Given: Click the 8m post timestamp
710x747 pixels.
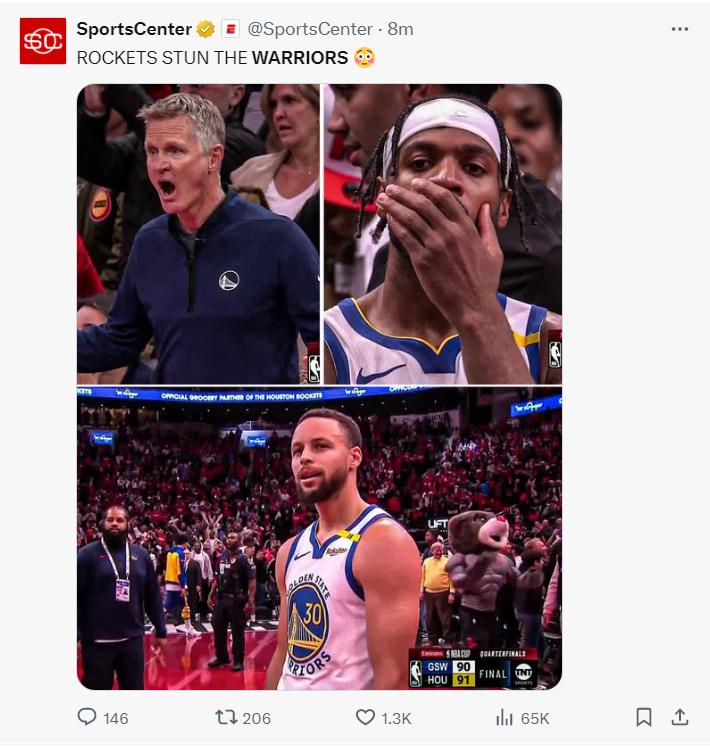Looking at the screenshot, I should coord(400,29).
